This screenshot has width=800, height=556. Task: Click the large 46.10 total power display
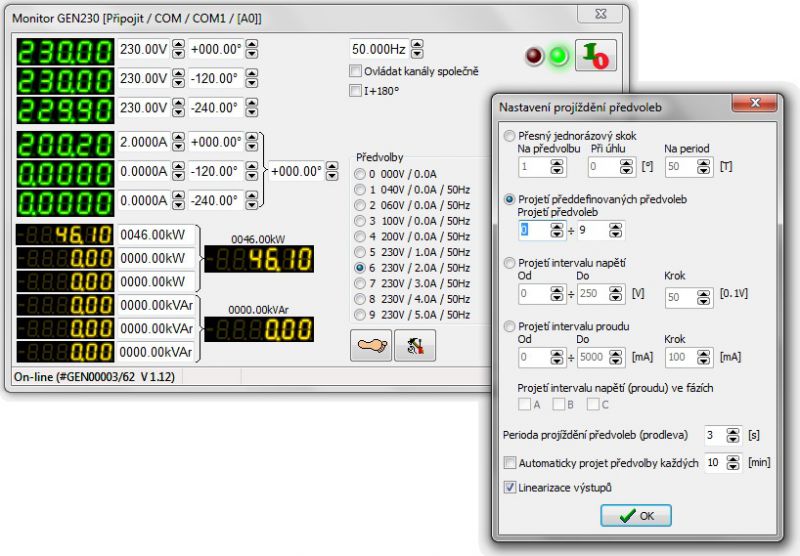pos(259,259)
